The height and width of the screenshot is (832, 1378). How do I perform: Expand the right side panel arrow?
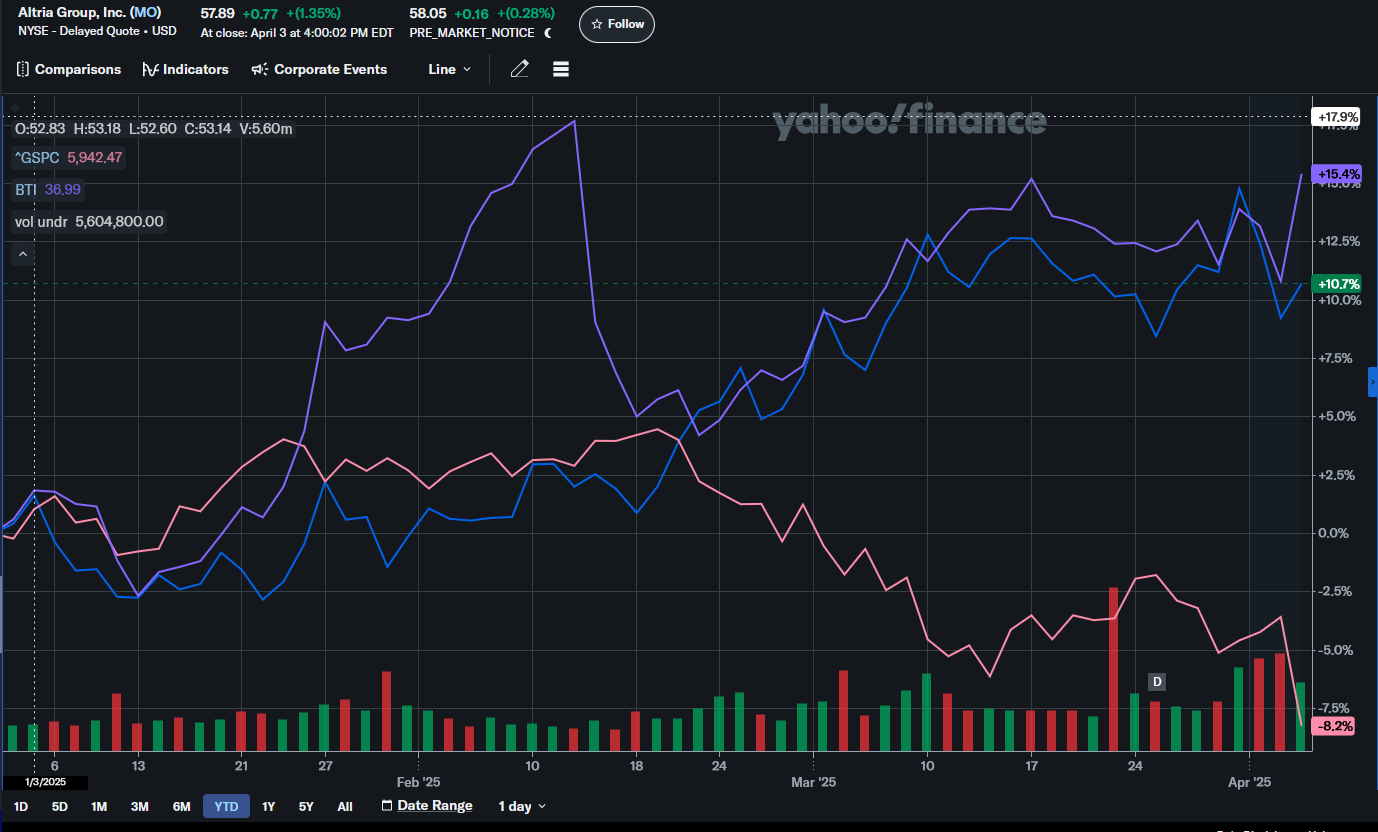point(1372,382)
